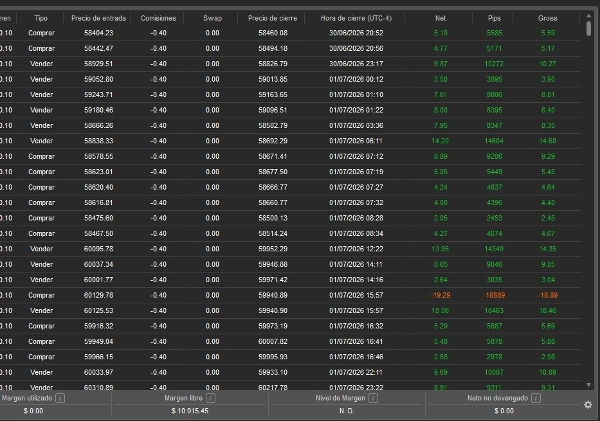
Task: Sort by the Swap column header
Action: pos(212,18)
